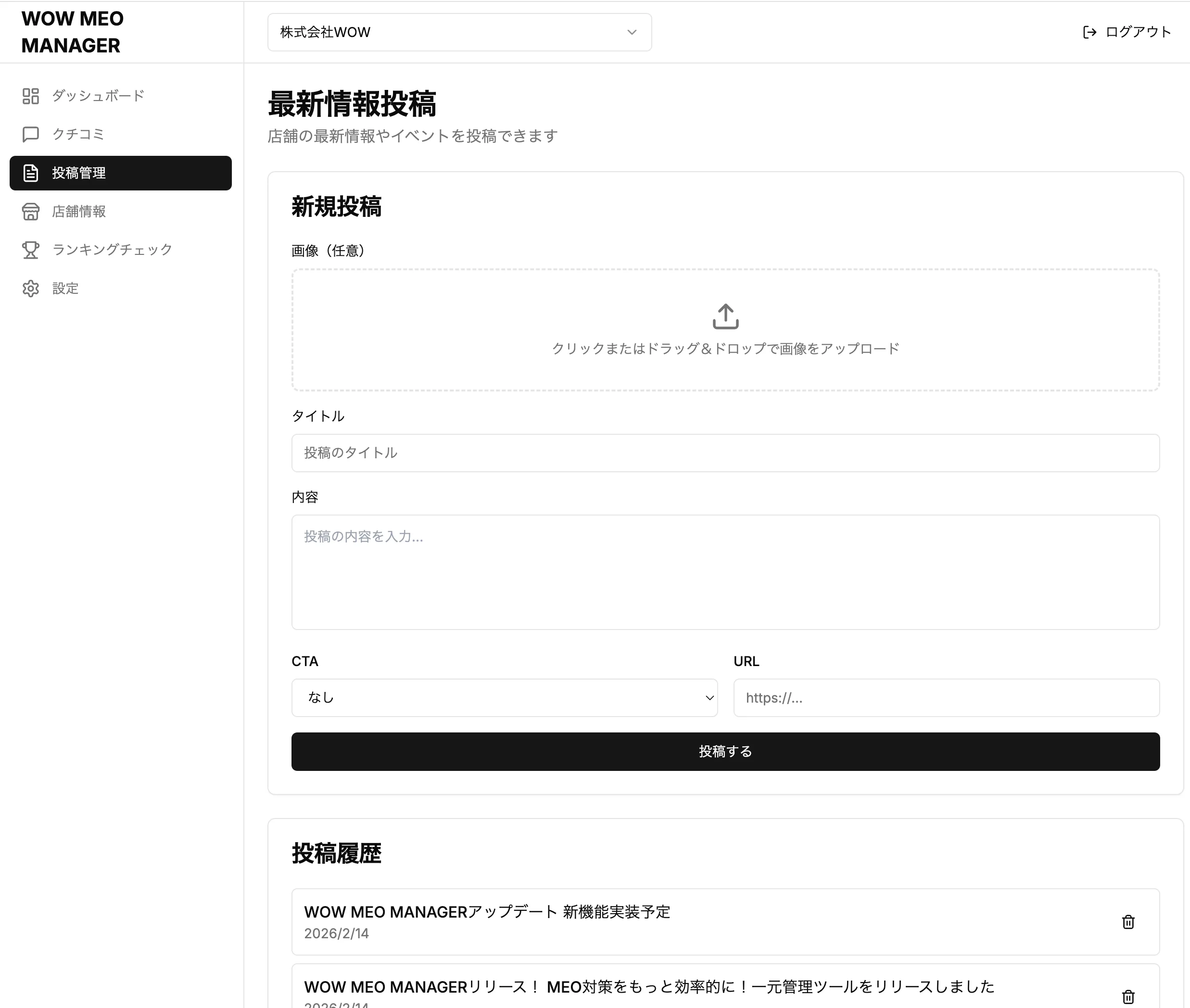This screenshot has height=1008, width=1190.
Task: Open the company selector chevron arrow
Action: coord(631,32)
